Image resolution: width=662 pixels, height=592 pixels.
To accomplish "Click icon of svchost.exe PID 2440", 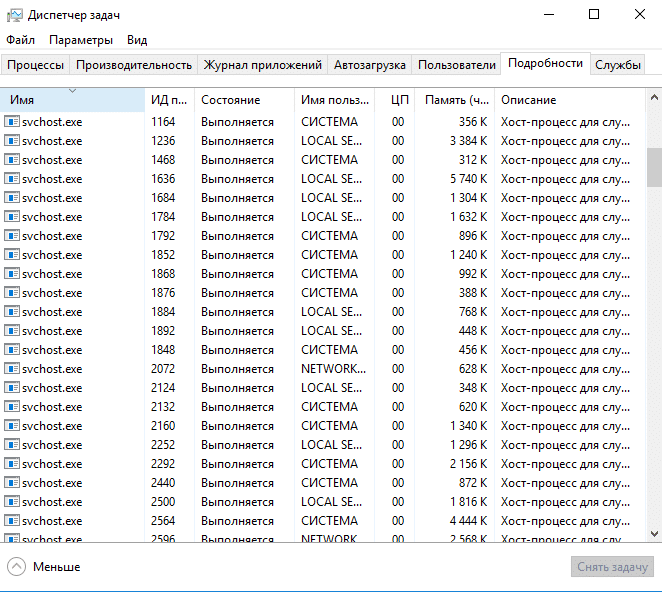I will coord(12,483).
